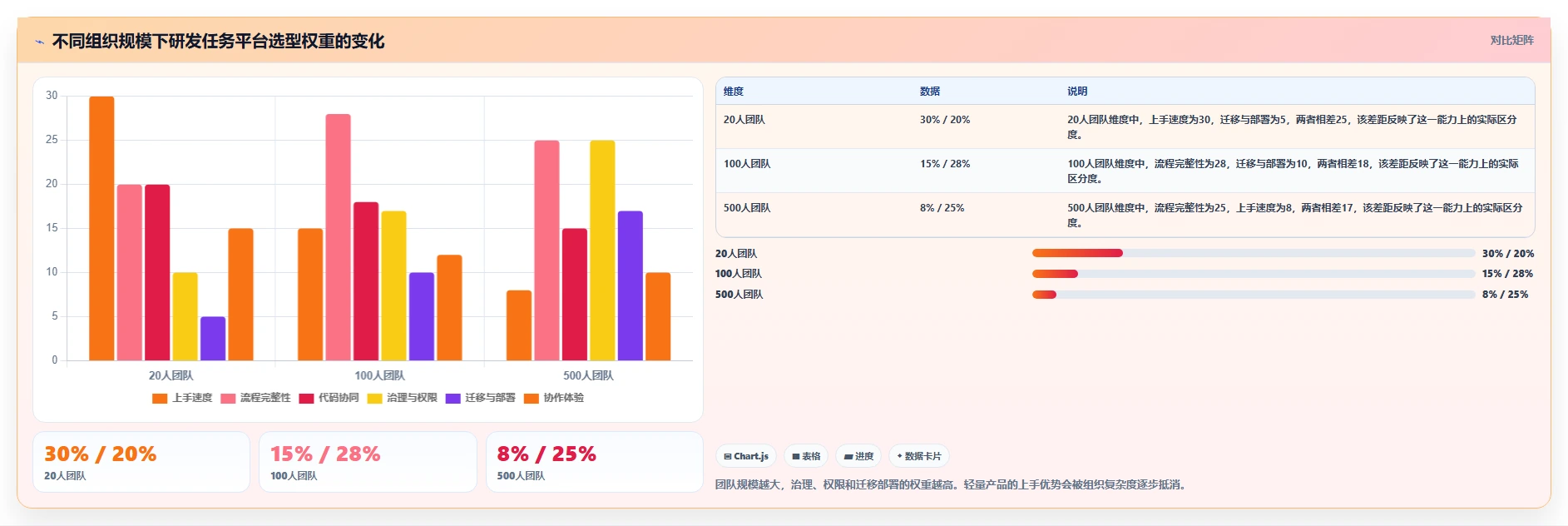1568x526 pixels.
Task: Click the 20人团队 x-axis label under the chart
Action: (171, 375)
